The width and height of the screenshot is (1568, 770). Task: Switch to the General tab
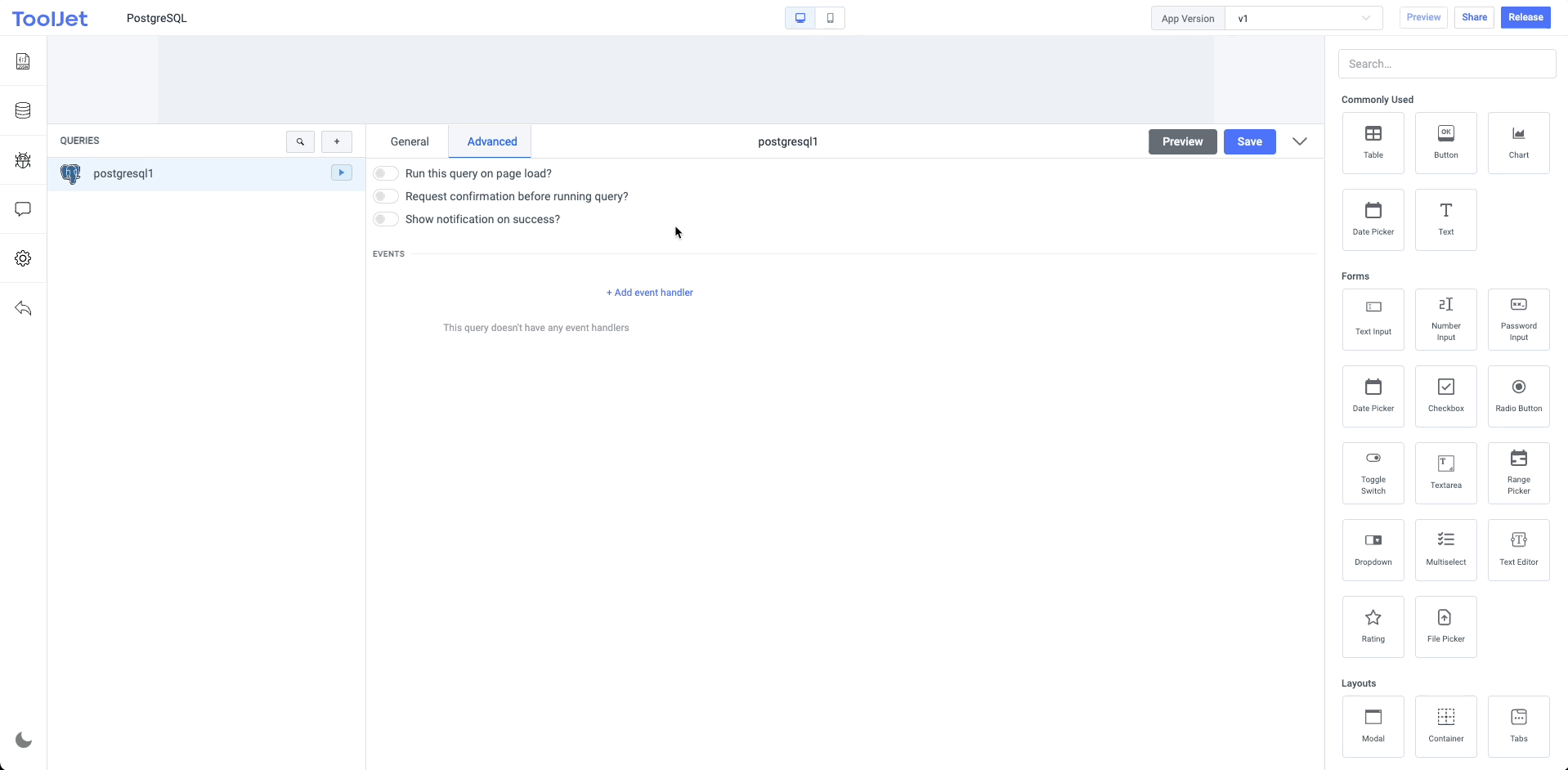pos(410,141)
